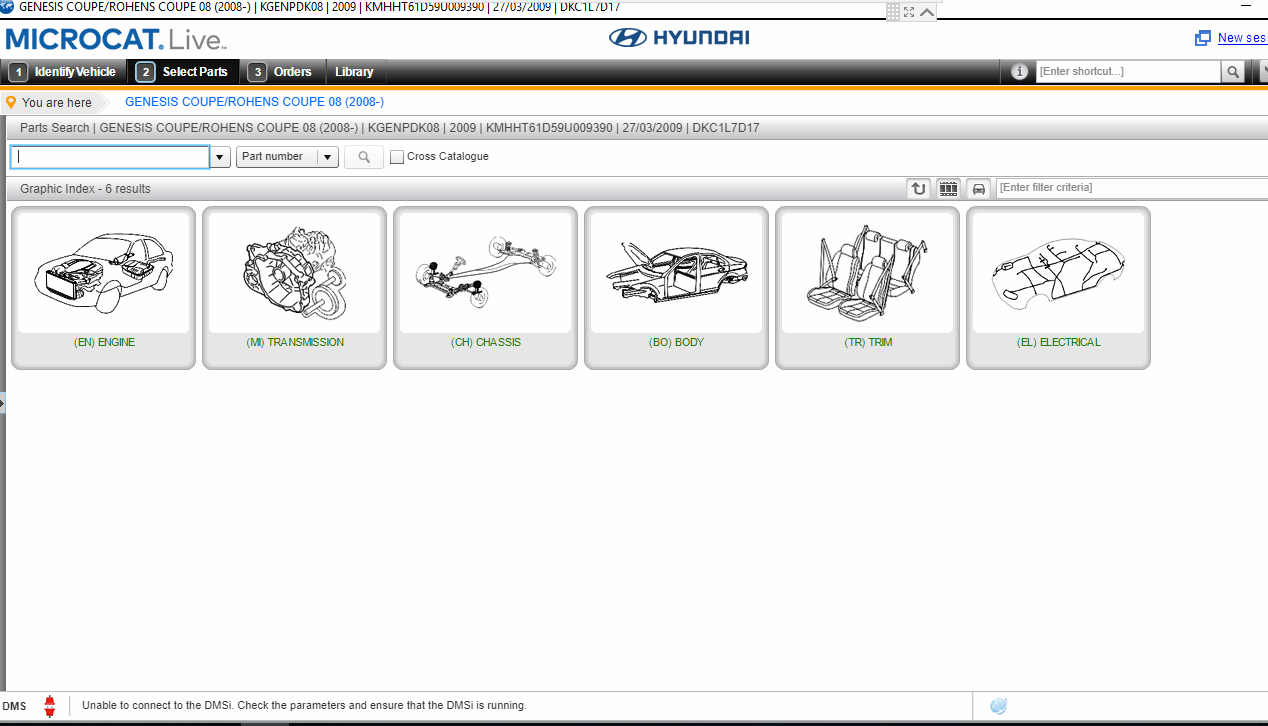The image size is (1268, 726).
Task: Open the Part number search type dropdown
Action: point(288,157)
